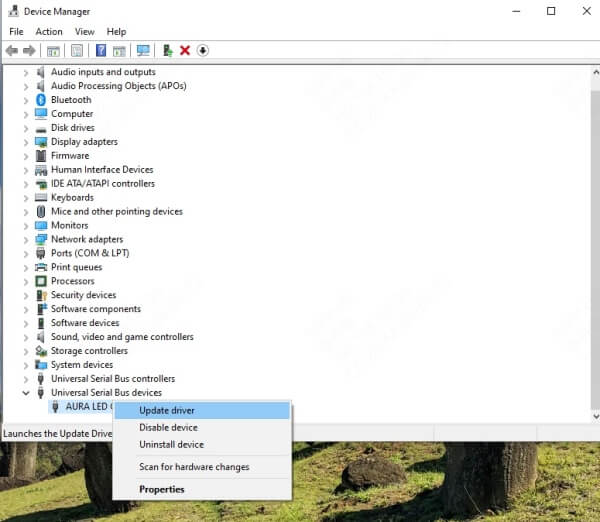Select the Bluetooth category icon
The height and width of the screenshot is (522, 600).
coord(41,100)
